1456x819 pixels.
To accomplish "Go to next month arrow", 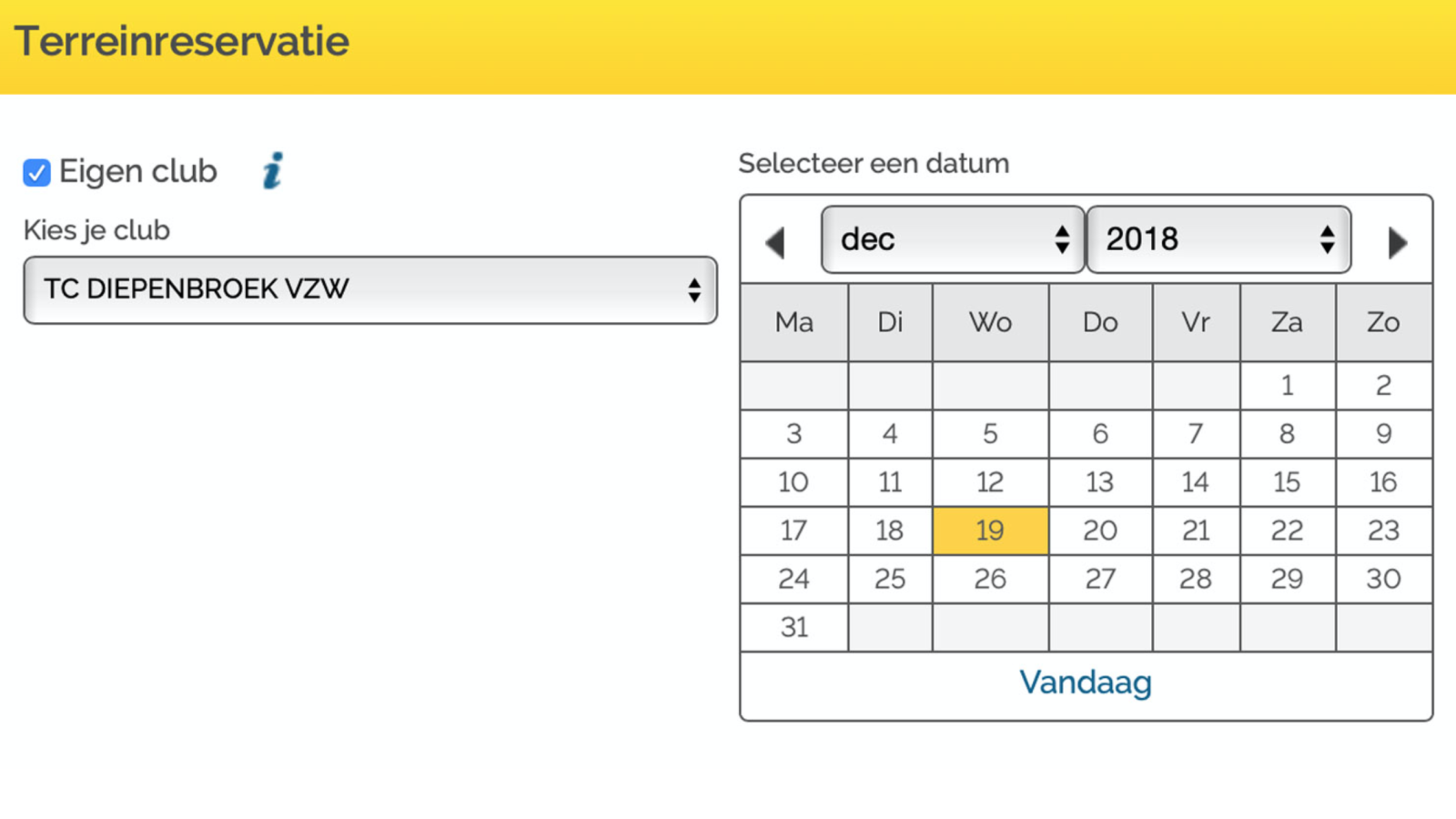I will pos(1398,242).
